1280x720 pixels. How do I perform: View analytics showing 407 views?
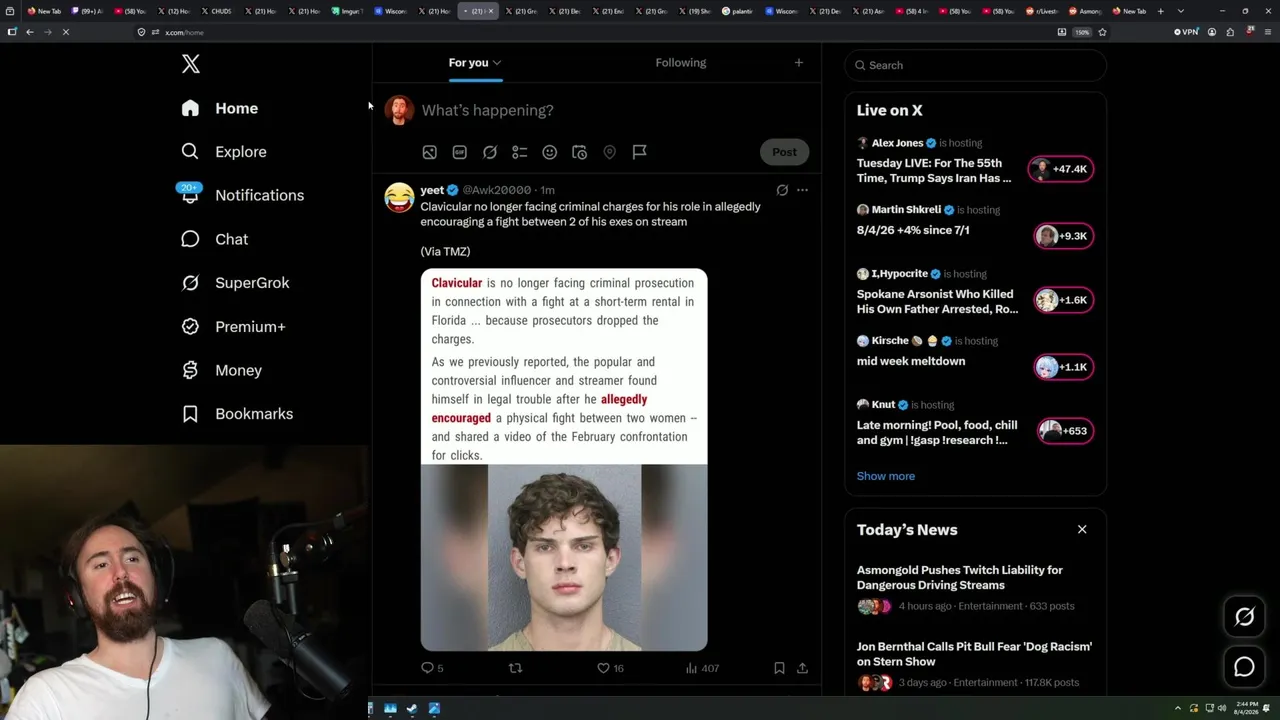tap(702, 668)
